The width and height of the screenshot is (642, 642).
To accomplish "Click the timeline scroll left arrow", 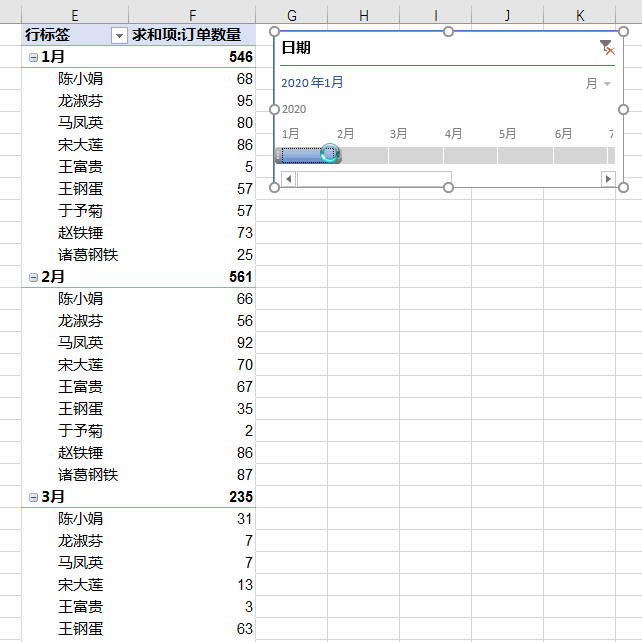I will [x=289, y=179].
